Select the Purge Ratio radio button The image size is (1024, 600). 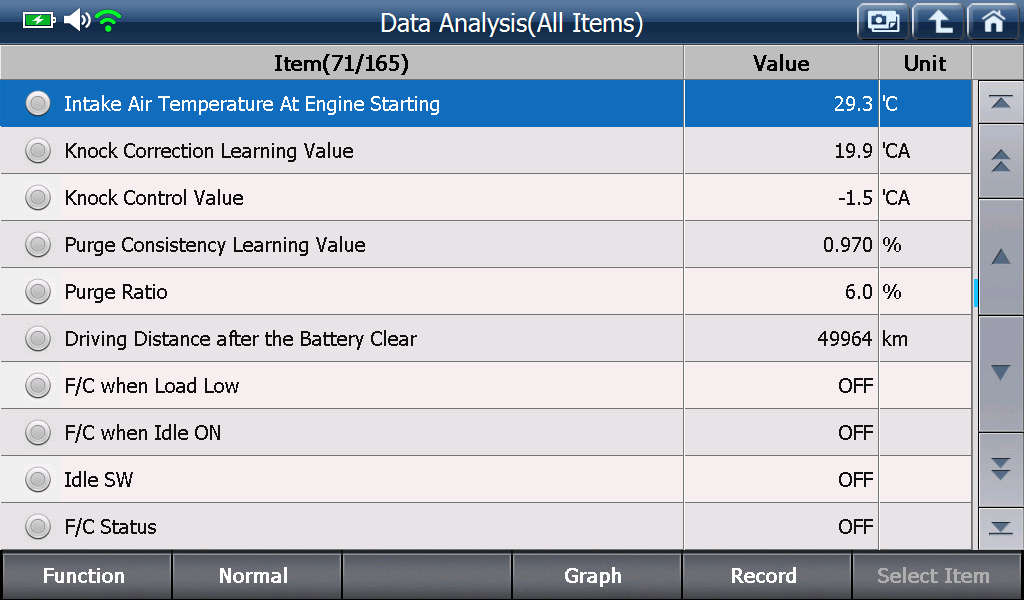tap(38, 292)
